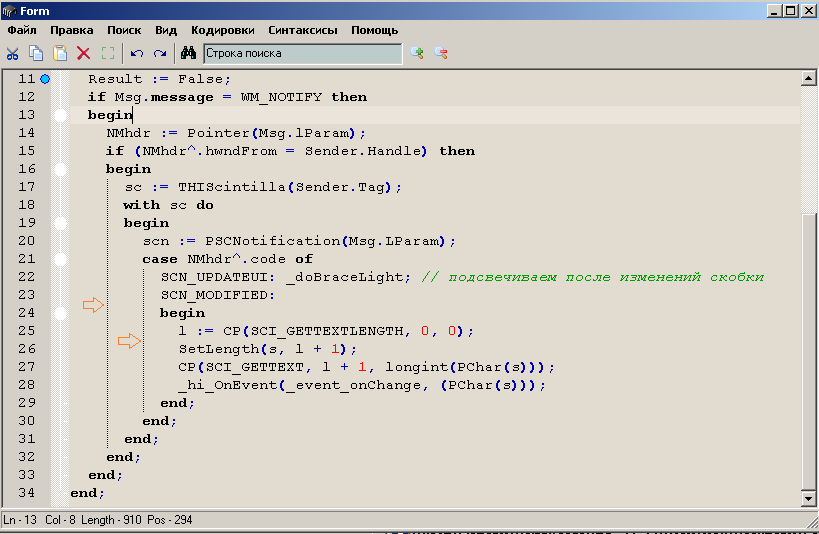Click the Copy icon in toolbar
Screen dimensions: 819x534
point(36,53)
